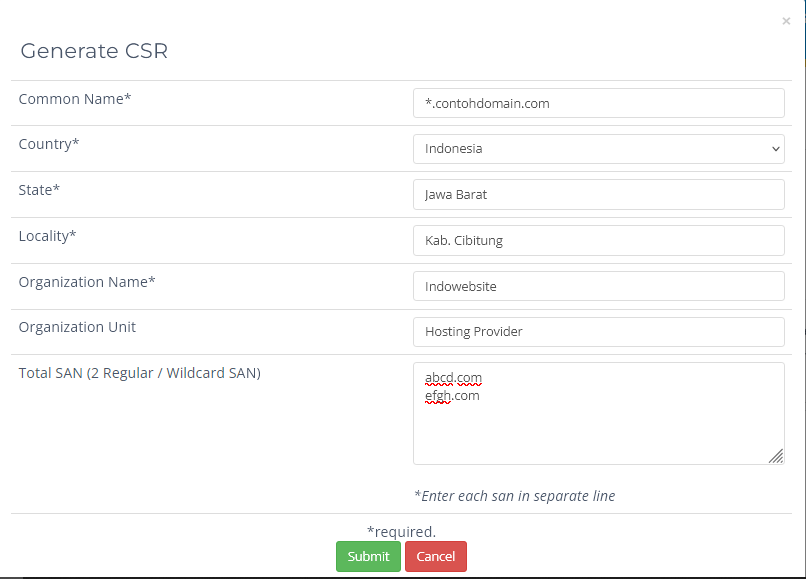Grab the SAN textarea resize handle
Screen dimensions: 806x579
point(776,456)
